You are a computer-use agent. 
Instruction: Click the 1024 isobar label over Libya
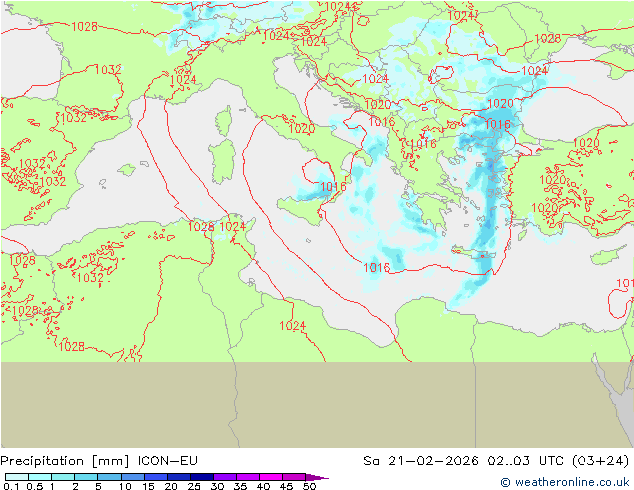[x=293, y=325]
